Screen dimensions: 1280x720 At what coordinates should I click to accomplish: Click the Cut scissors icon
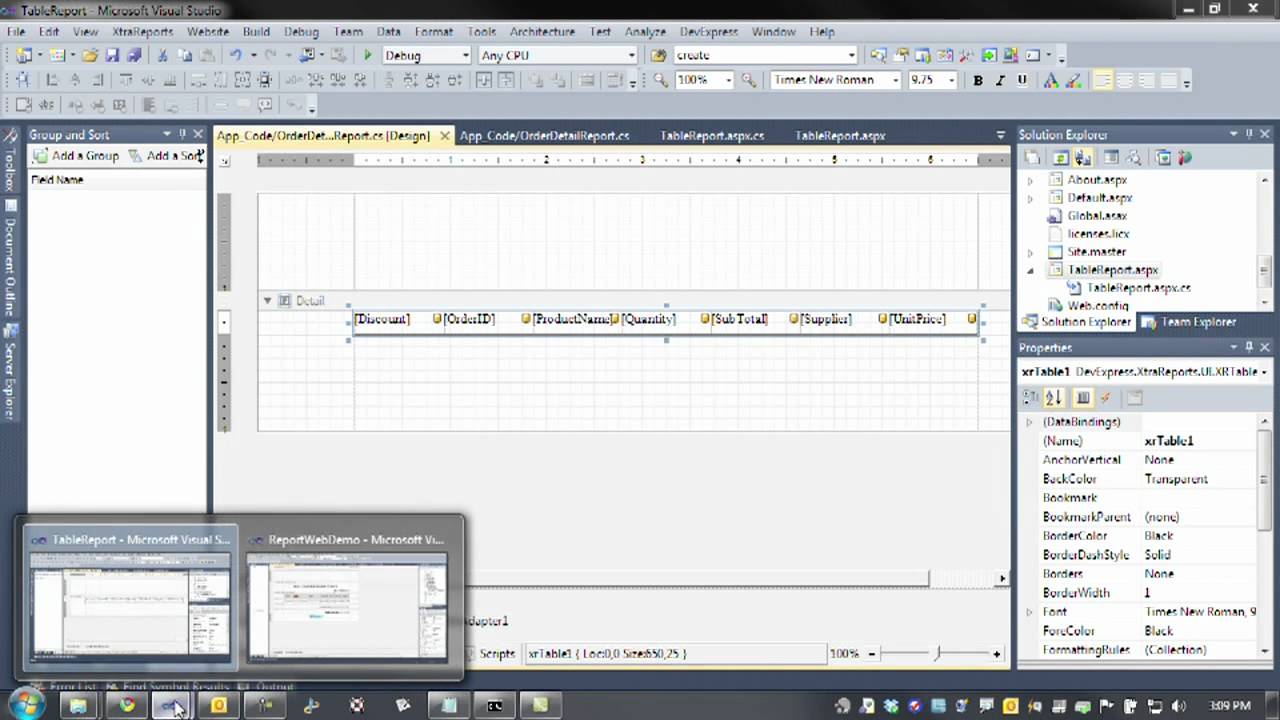[x=161, y=56]
